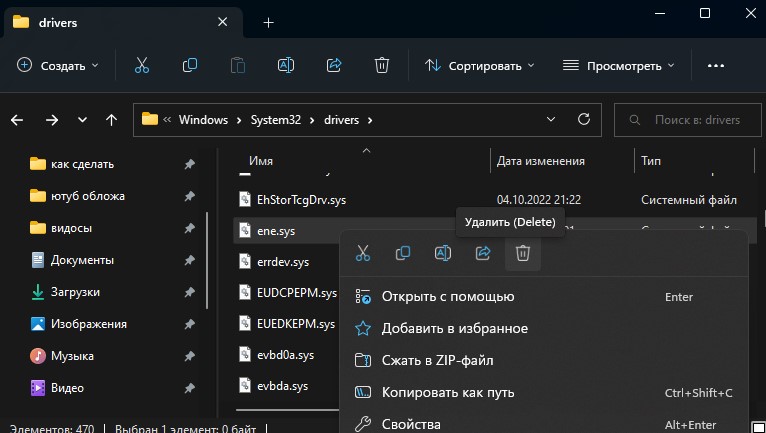
Task: Choose Добавить в избранное from context menu
Action: (544, 328)
